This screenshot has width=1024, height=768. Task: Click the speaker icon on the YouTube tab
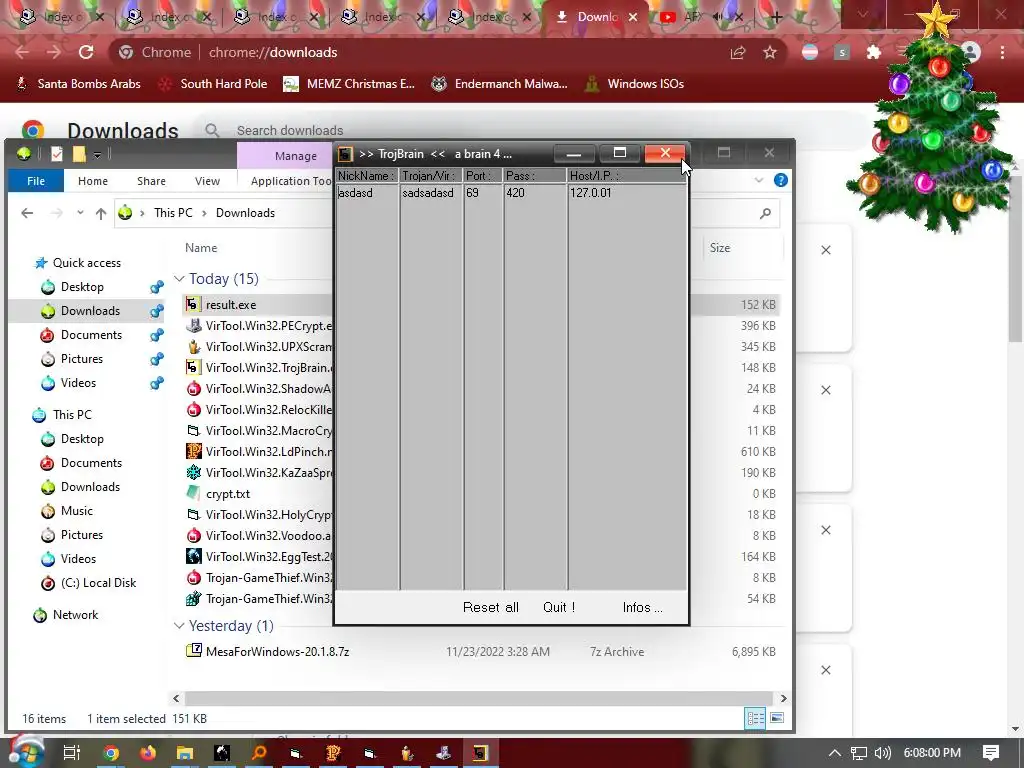(x=719, y=17)
